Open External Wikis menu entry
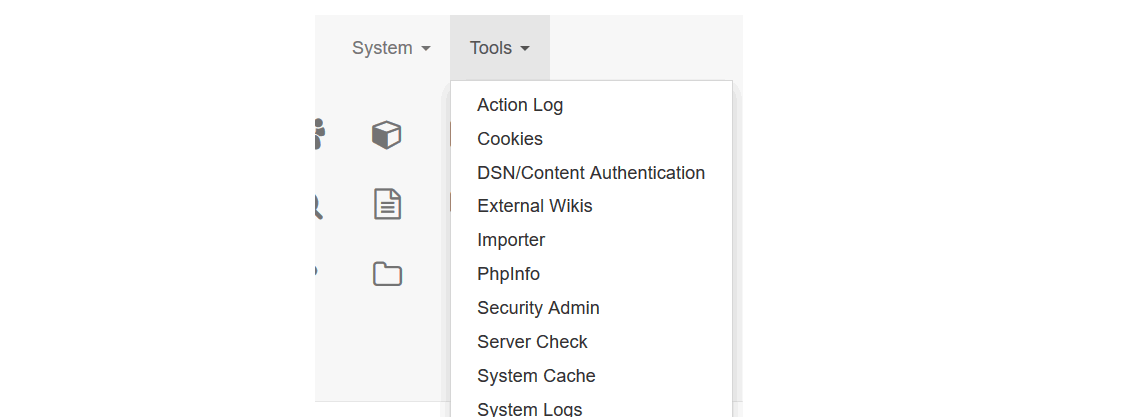 pos(534,206)
